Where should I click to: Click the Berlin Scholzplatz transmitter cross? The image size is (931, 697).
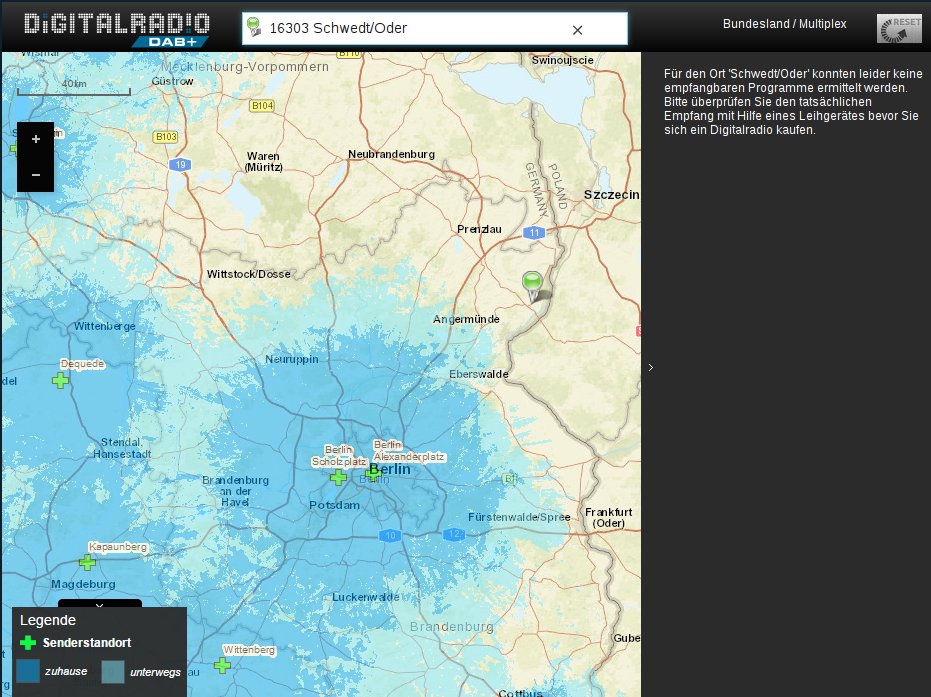tap(339, 478)
